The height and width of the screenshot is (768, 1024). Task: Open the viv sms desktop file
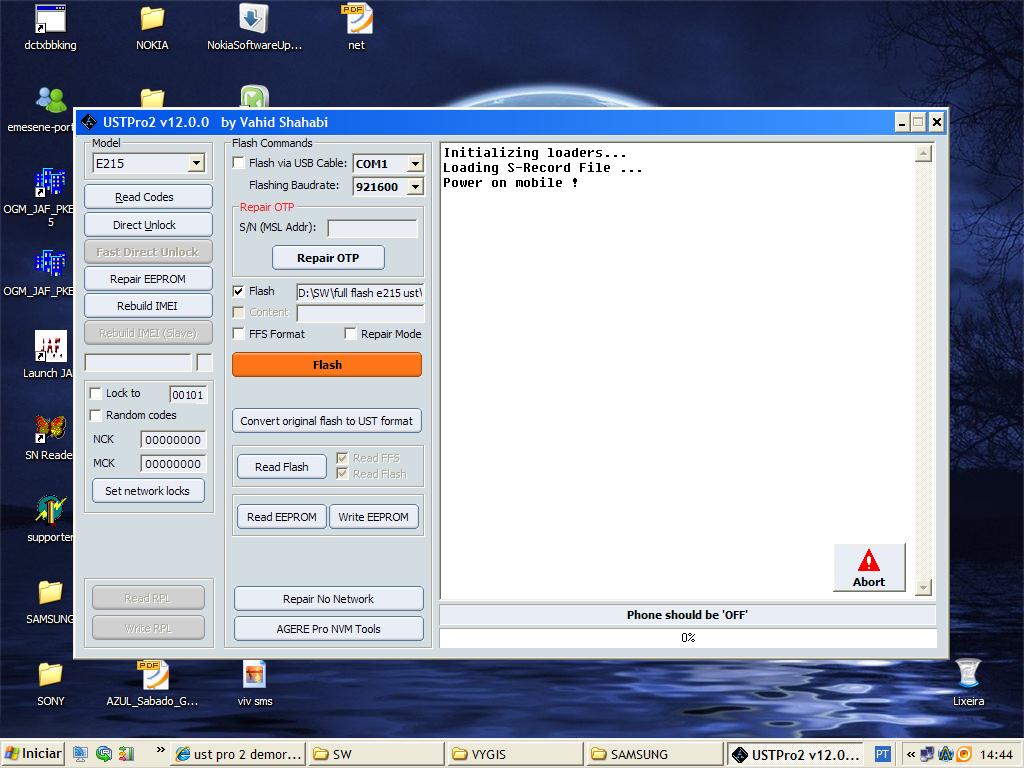point(255,684)
